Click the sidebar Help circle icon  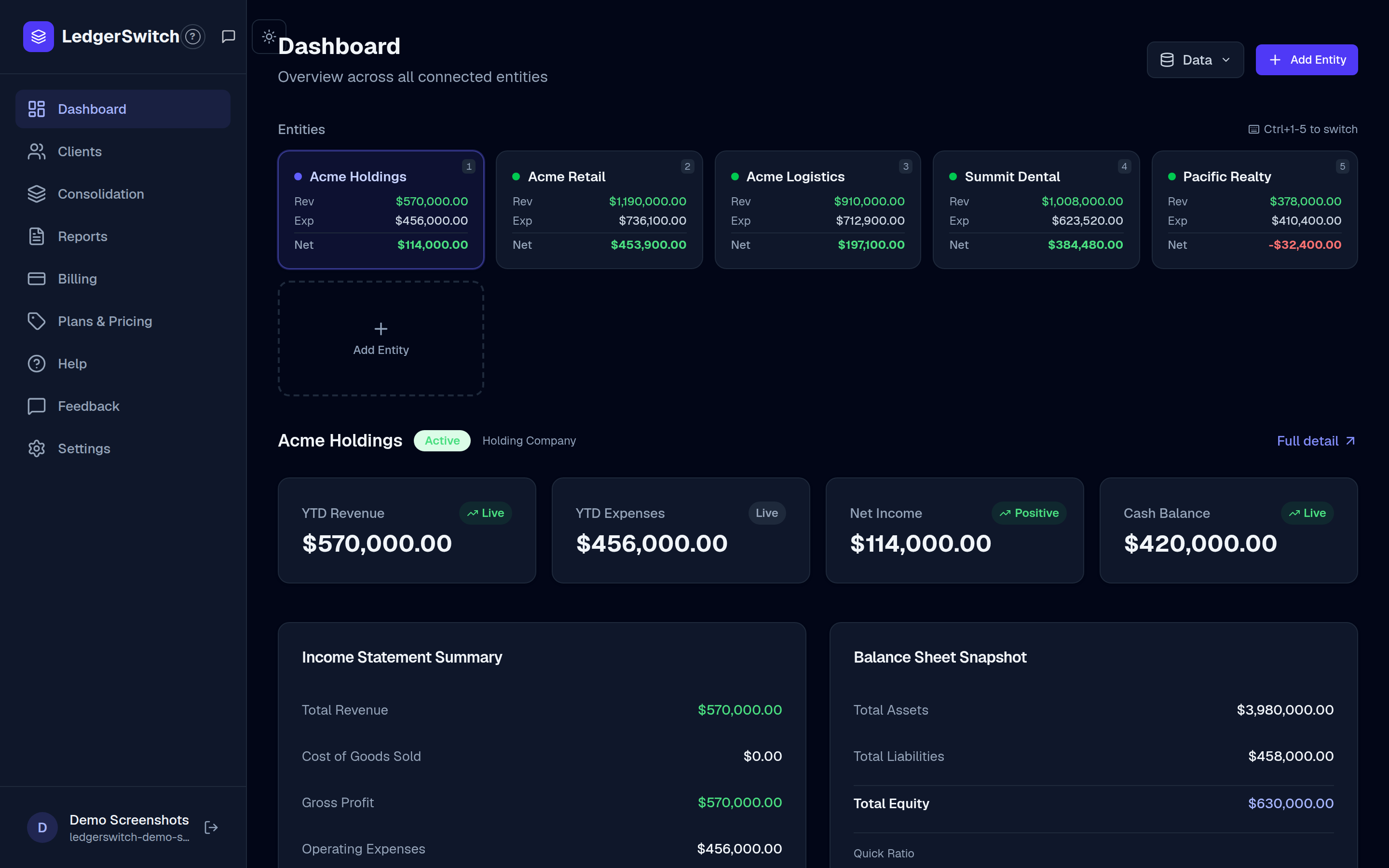37,364
